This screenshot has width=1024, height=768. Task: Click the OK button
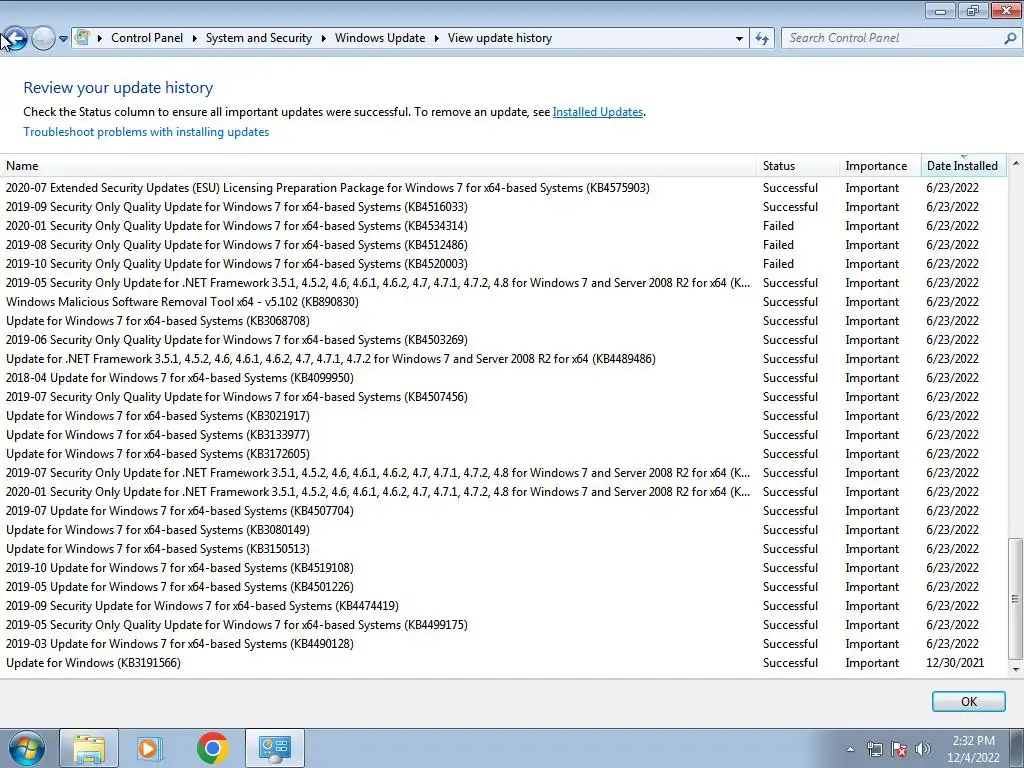968,701
